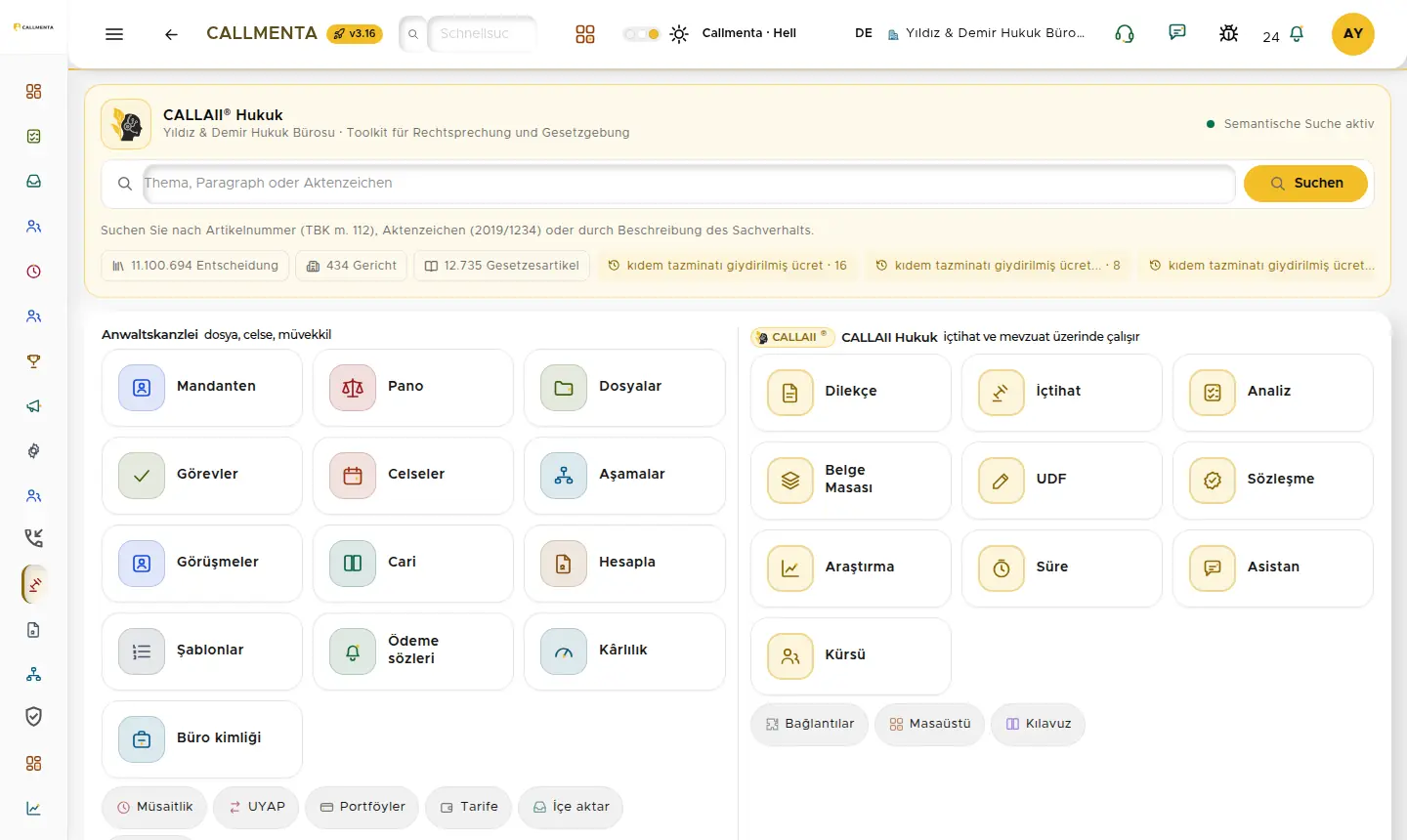Open the Şablonlar templates card
This screenshot has height=840, width=1407.
(202, 651)
